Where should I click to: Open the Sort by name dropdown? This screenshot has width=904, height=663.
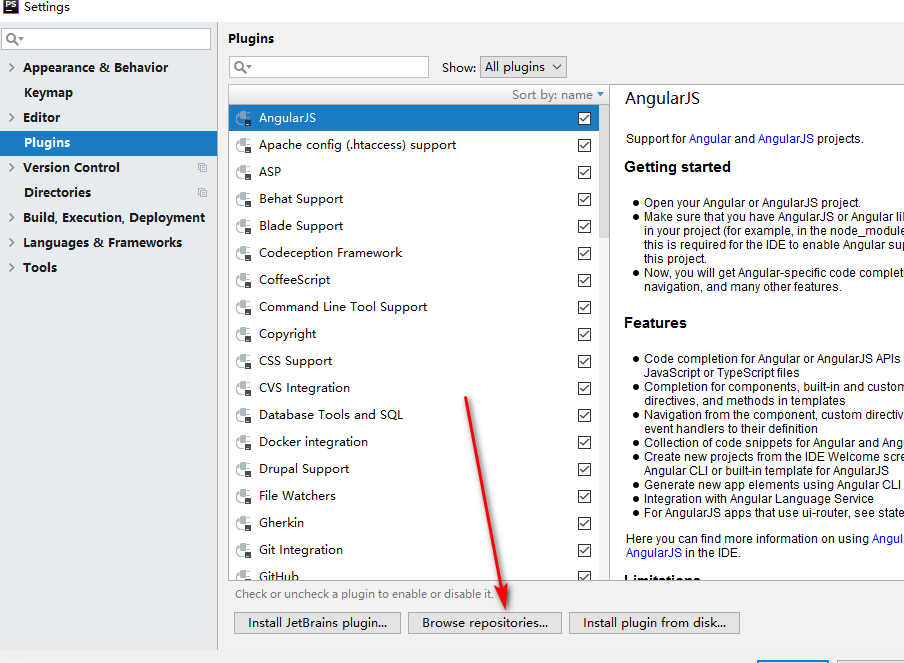(x=558, y=95)
